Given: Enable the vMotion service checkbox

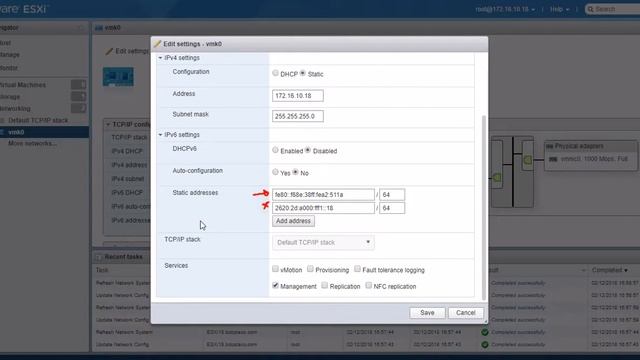Looking at the screenshot, I should pos(276,269).
